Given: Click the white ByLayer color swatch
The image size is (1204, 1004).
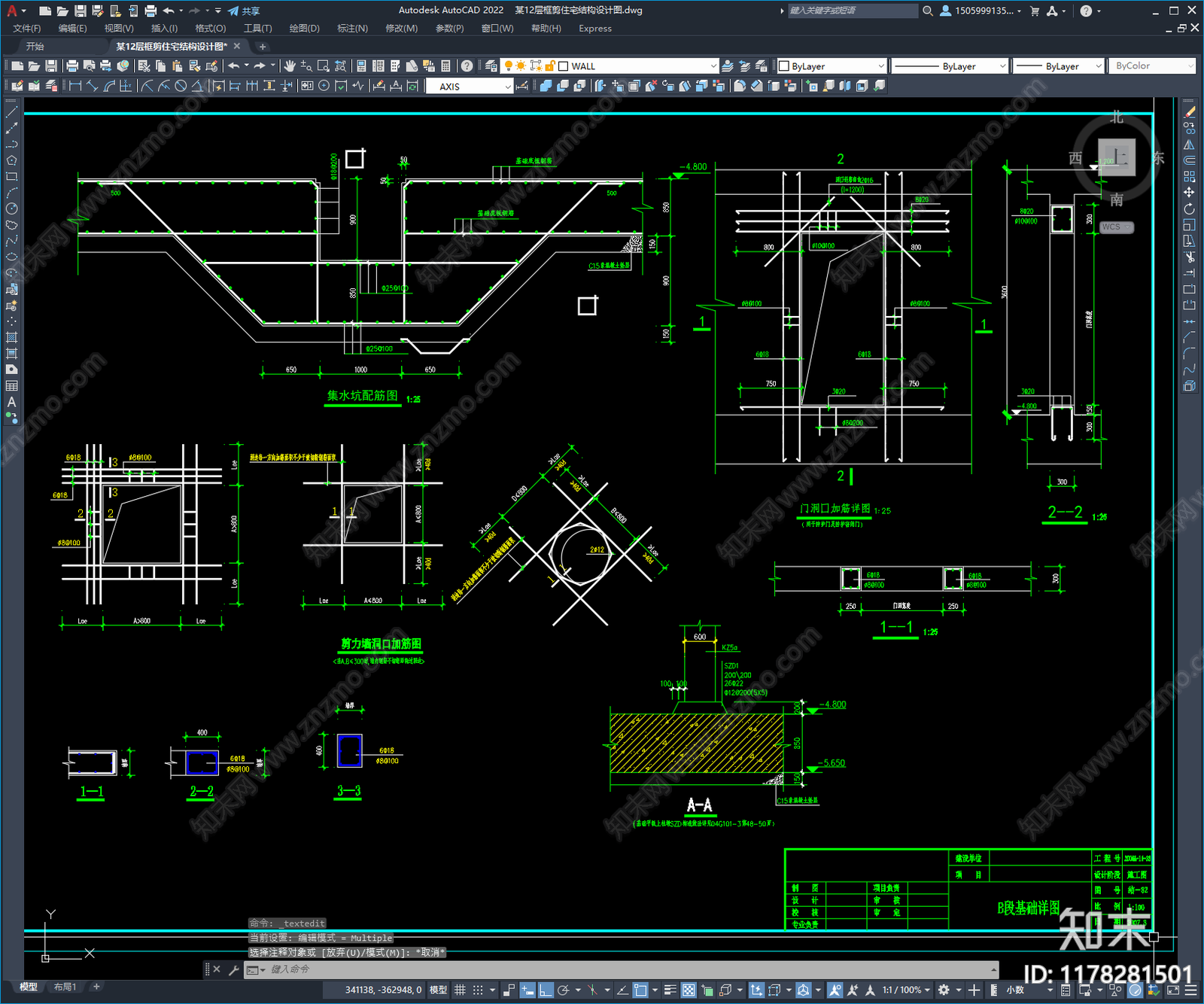Looking at the screenshot, I should pos(783,66).
